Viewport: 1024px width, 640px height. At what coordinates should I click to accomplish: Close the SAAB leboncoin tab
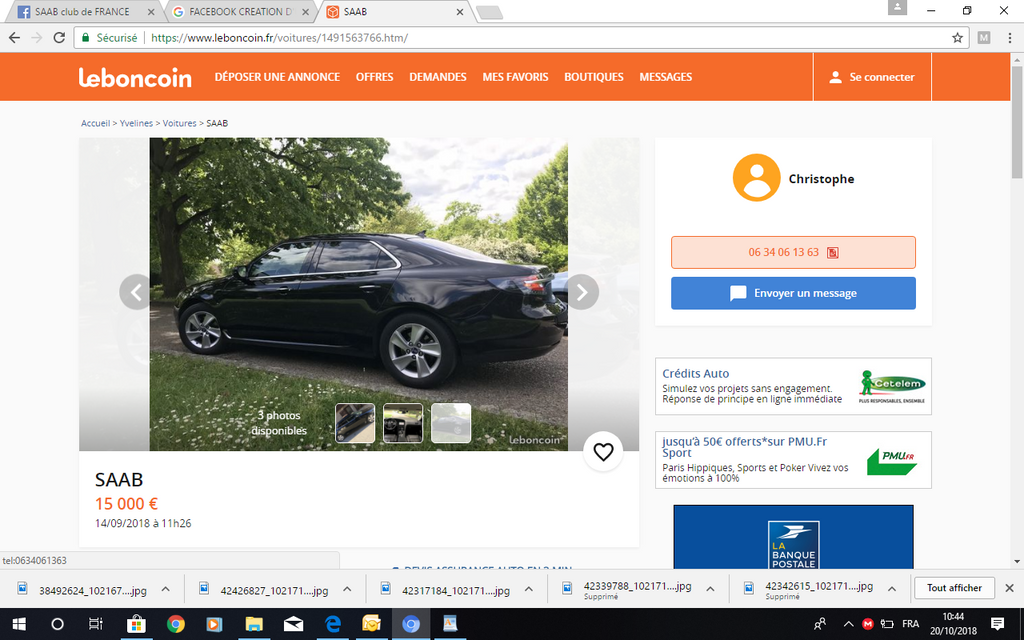(x=460, y=12)
